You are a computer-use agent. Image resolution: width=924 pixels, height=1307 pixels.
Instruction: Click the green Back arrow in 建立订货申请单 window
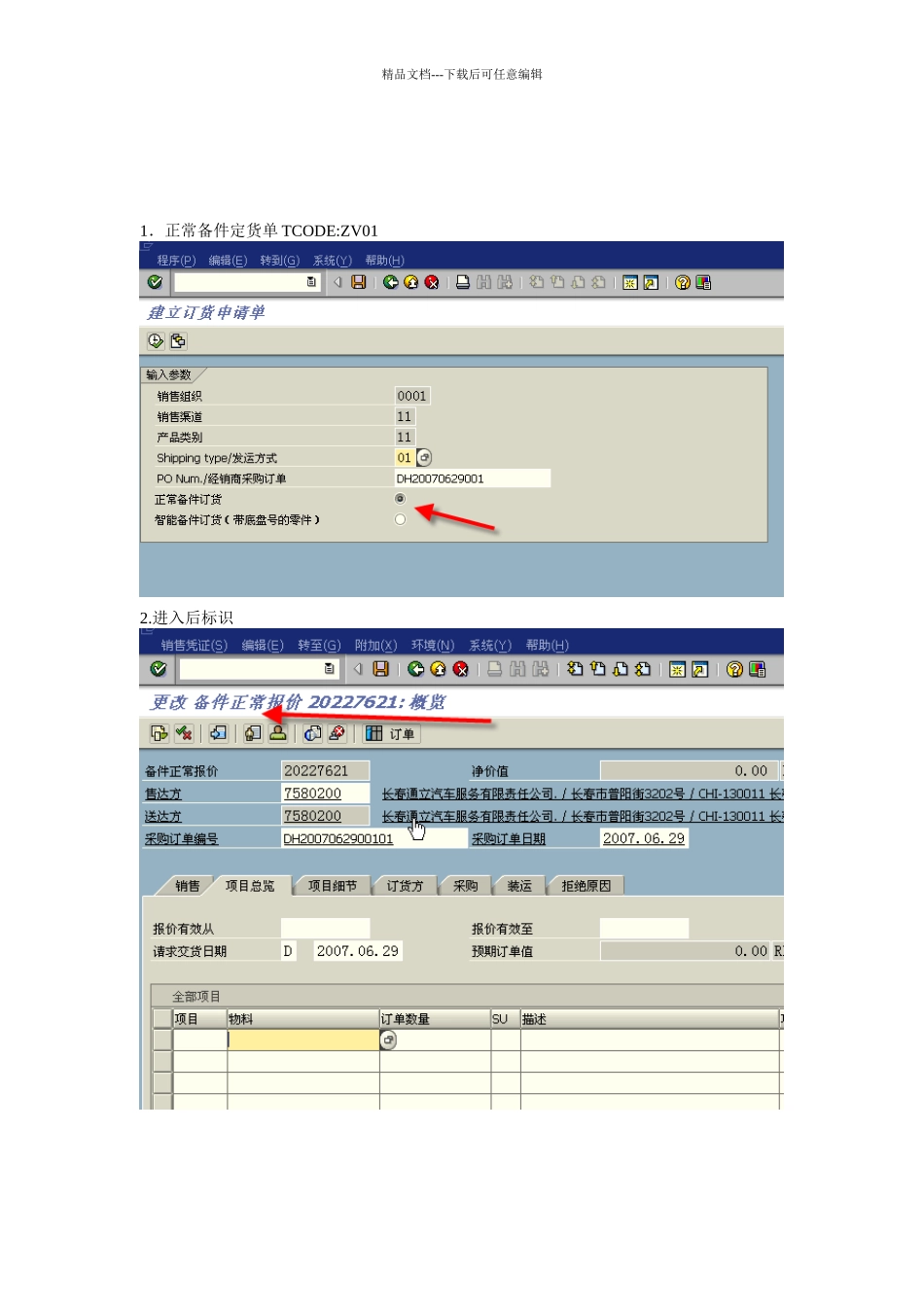tap(390, 282)
